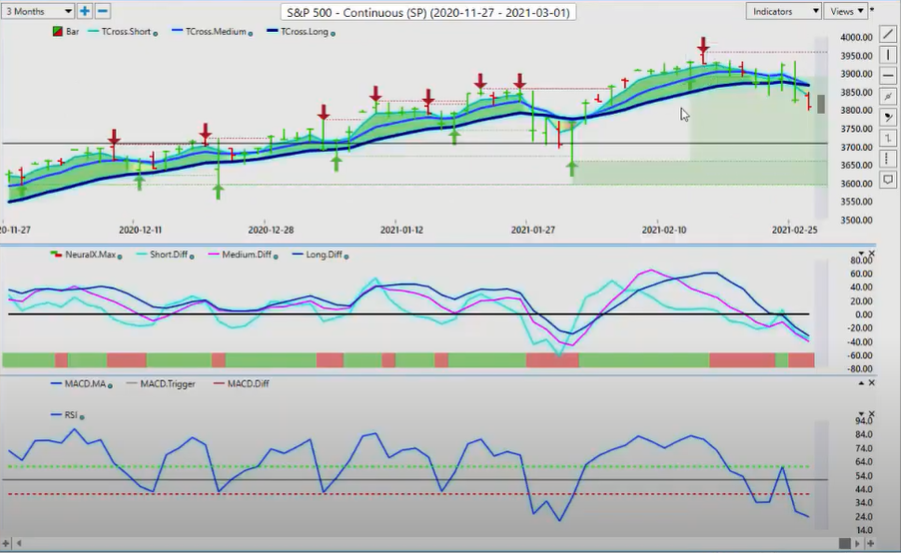Click the crossed-circle drawing tool icon
This screenshot has width=901, height=553.
(x=888, y=96)
